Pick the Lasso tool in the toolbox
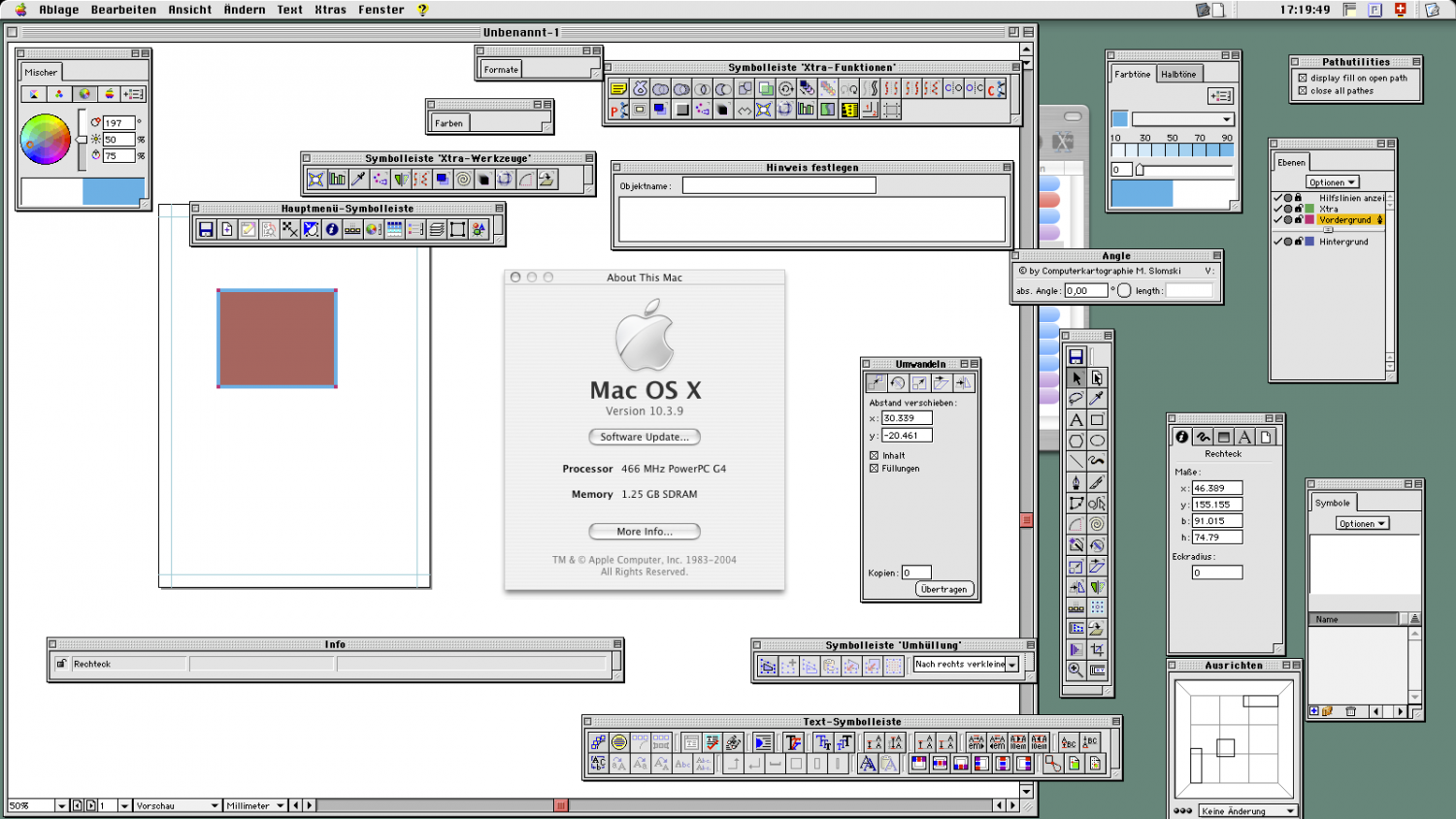Screen dimensions: 1456x819 (1075, 399)
